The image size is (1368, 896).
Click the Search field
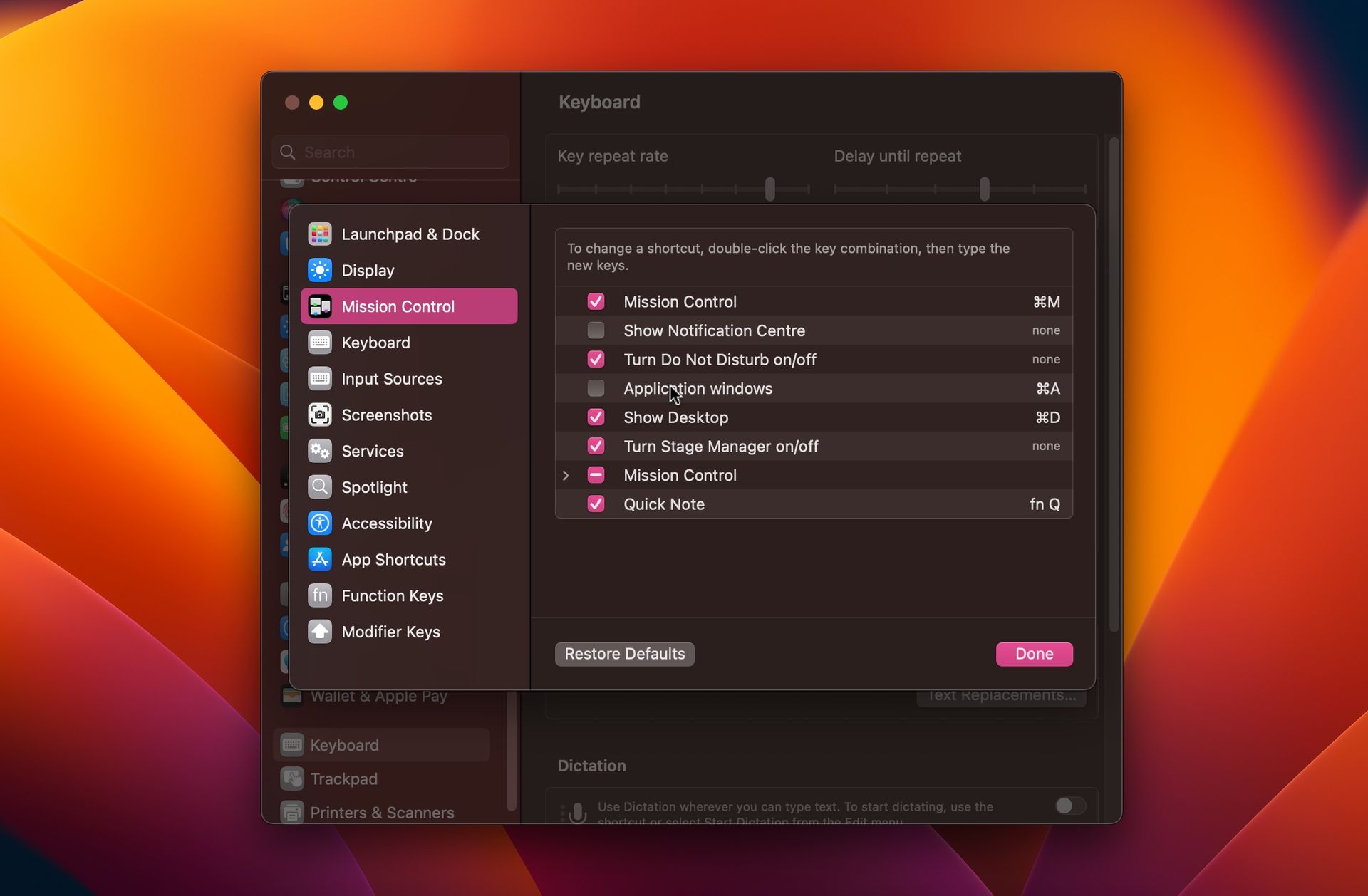click(x=390, y=152)
